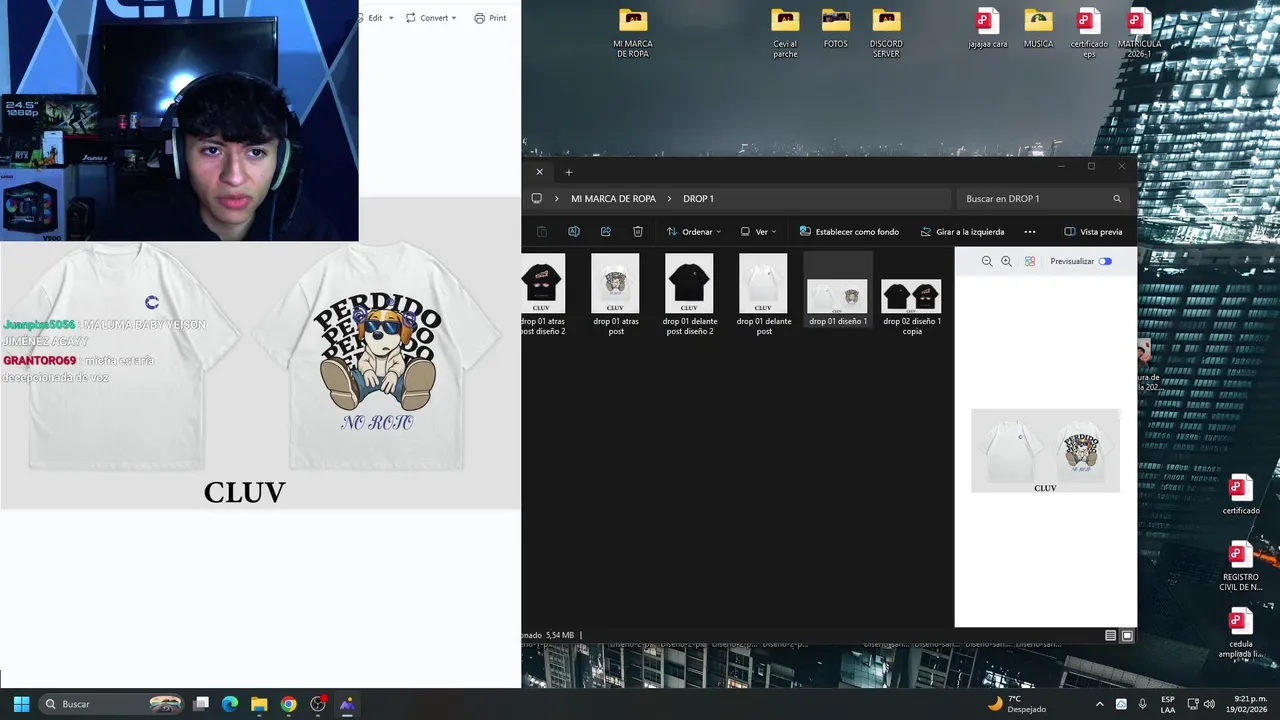Viewport: 1280px width, 720px height.
Task: Open File Explorer from taskbar
Action: click(259, 704)
